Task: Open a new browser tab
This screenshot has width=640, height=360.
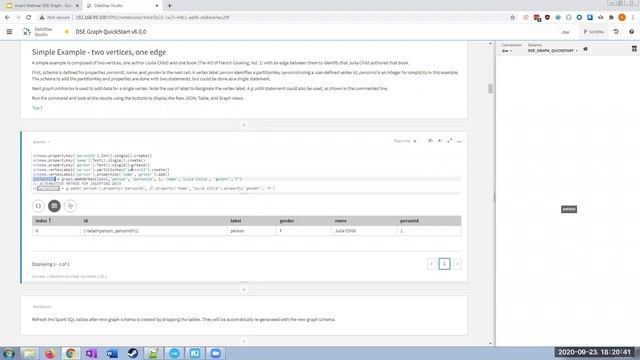Action: [x=169, y=6]
